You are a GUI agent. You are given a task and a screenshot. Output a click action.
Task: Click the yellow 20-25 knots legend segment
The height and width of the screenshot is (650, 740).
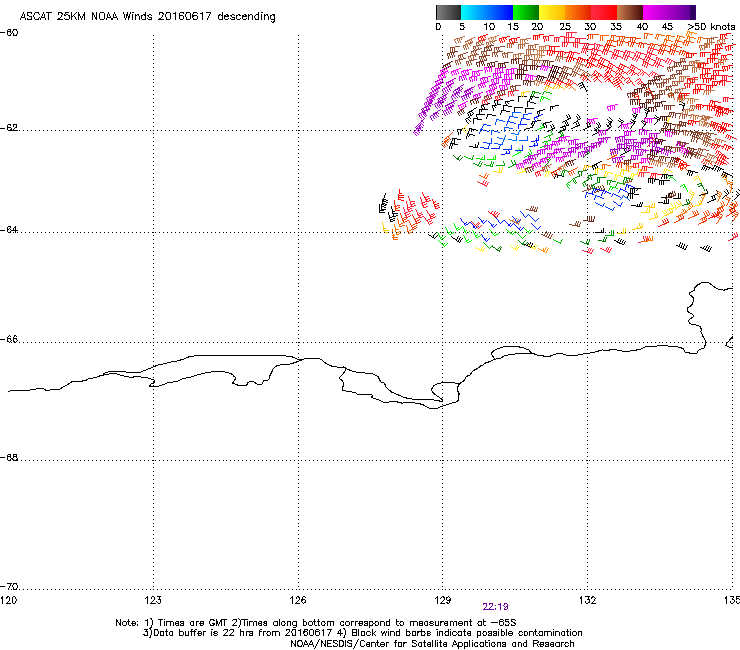pos(552,12)
